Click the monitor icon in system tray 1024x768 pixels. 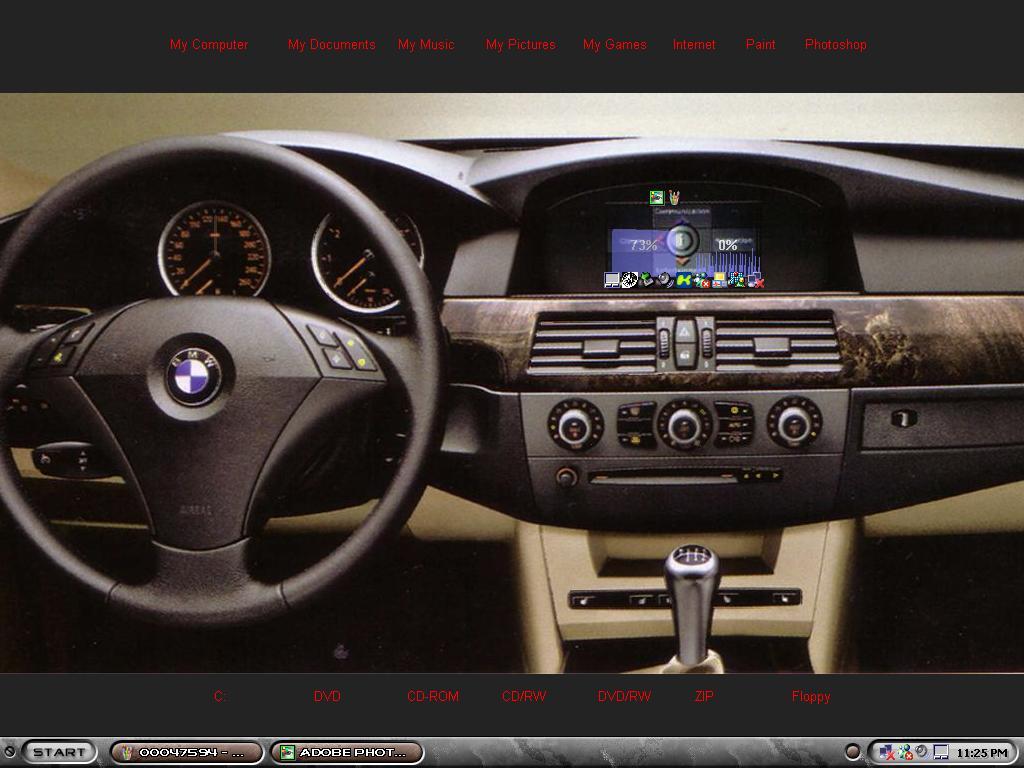click(x=941, y=752)
